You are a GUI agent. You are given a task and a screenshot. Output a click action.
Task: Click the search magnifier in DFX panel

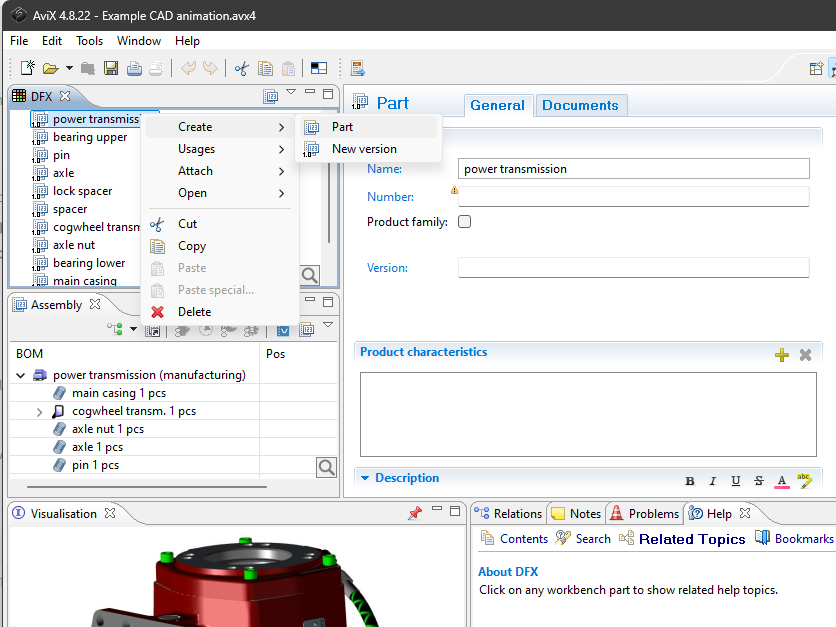click(310, 275)
